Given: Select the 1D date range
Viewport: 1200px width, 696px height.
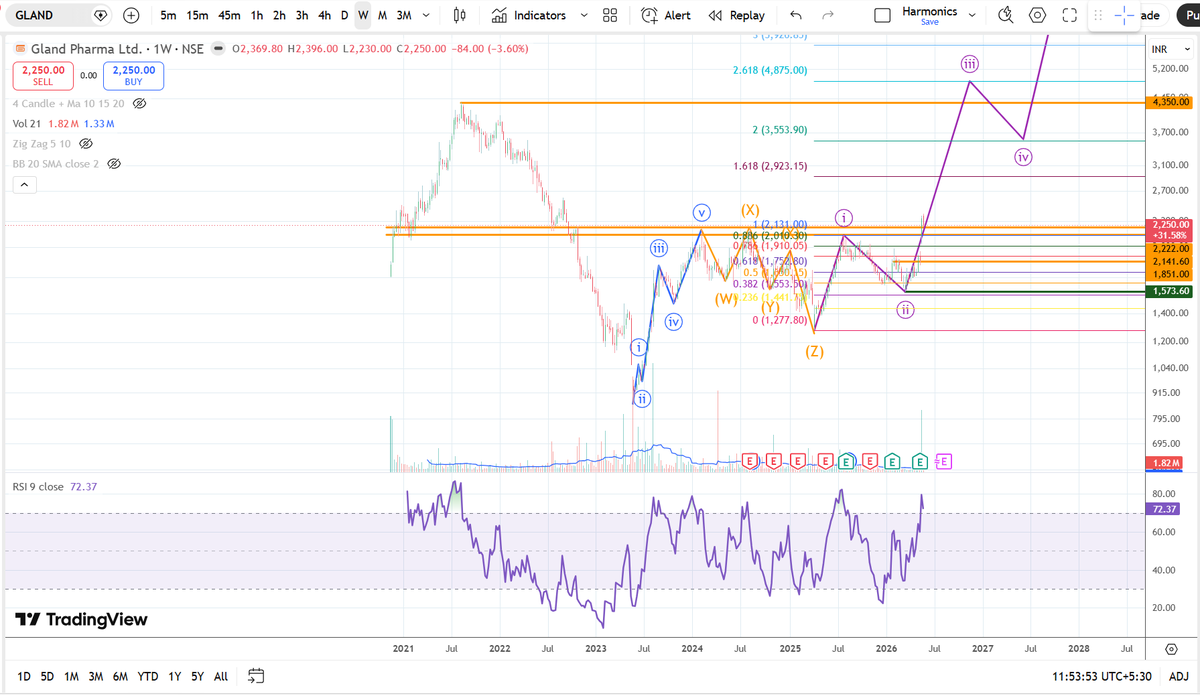Looking at the screenshot, I should (x=24, y=676).
